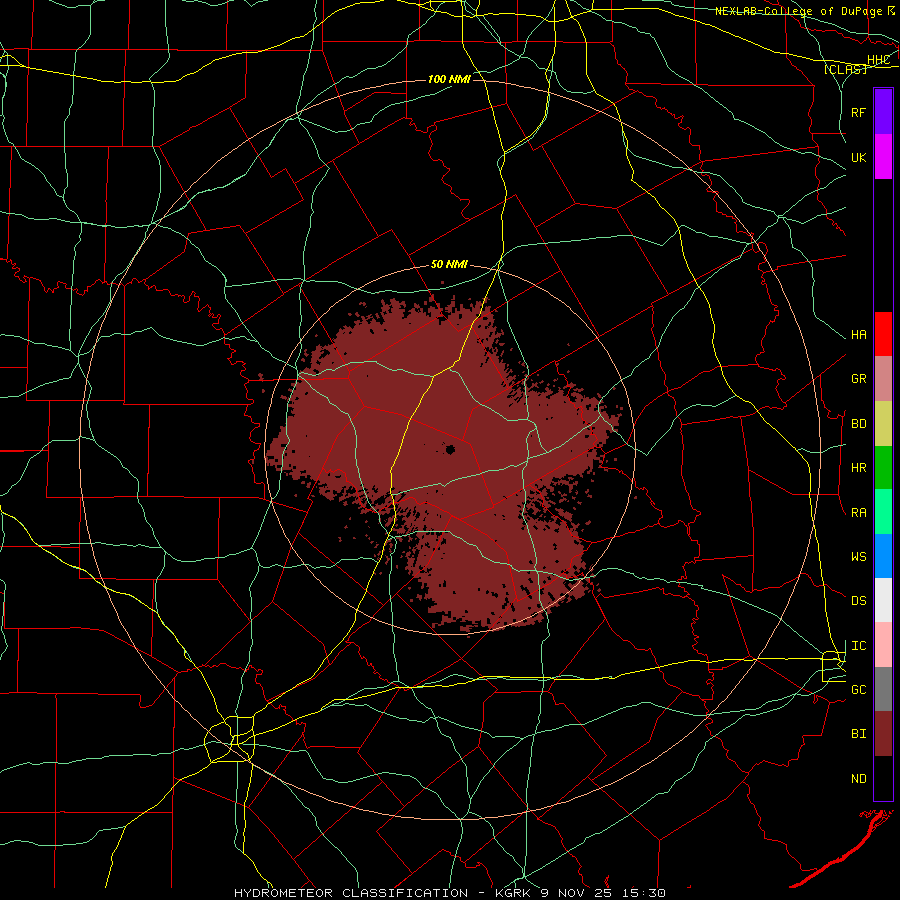
Task: Click the HA red legend swatch
Action: pos(883,334)
